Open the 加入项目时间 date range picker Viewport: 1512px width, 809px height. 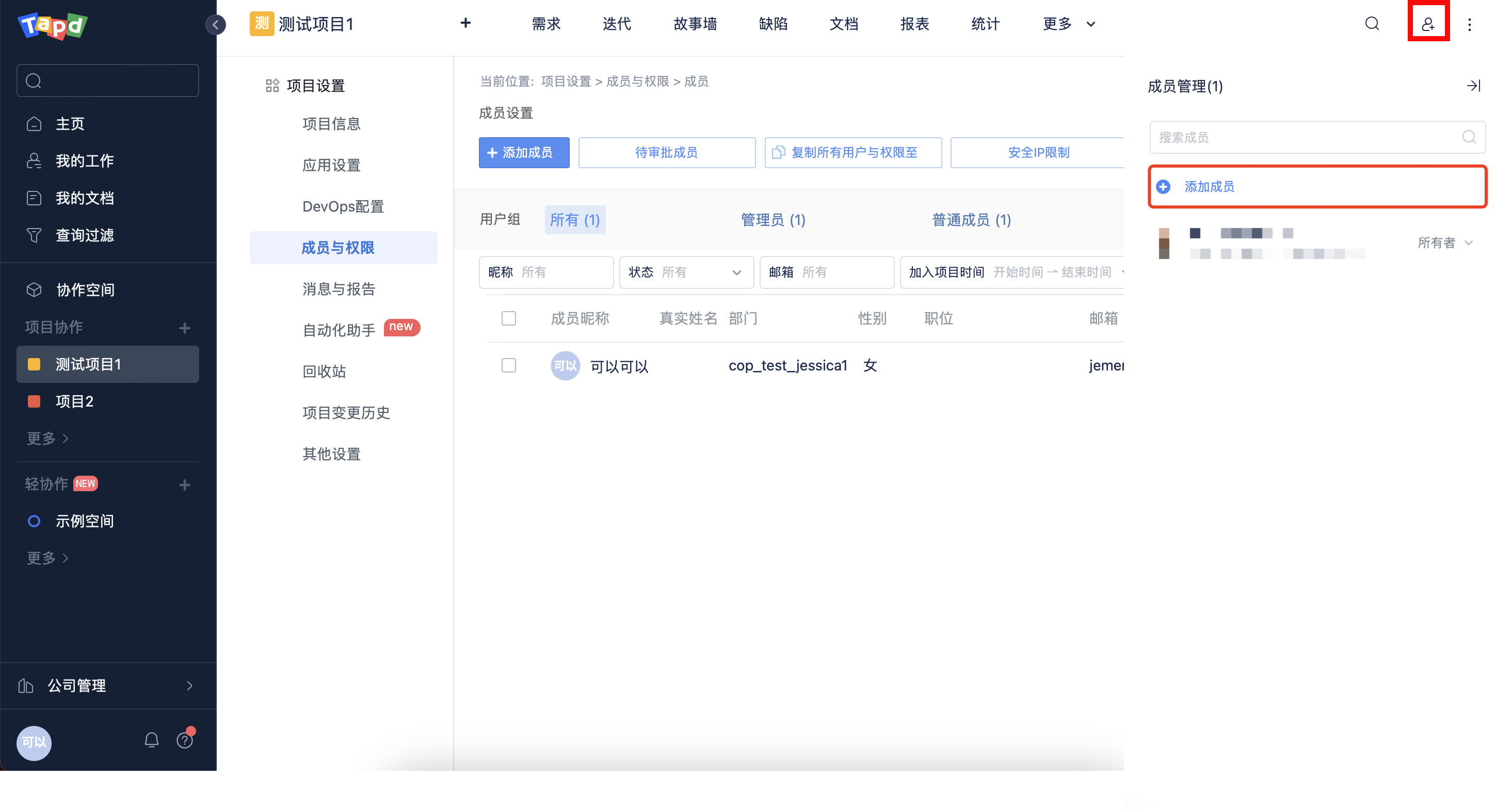(x=1012, y=272)
